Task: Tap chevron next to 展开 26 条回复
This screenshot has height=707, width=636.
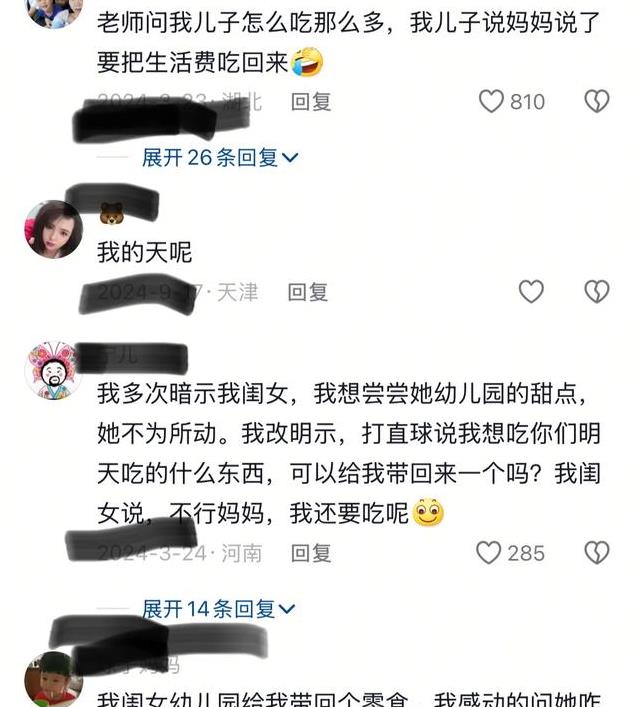Action: [290, 158]
